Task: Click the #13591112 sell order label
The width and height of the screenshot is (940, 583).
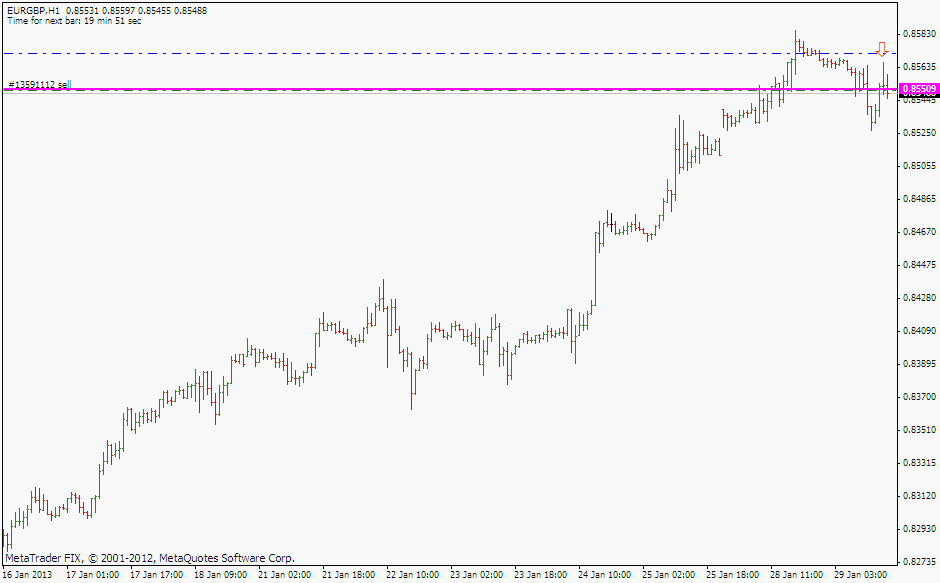Action: click(38, 85)
